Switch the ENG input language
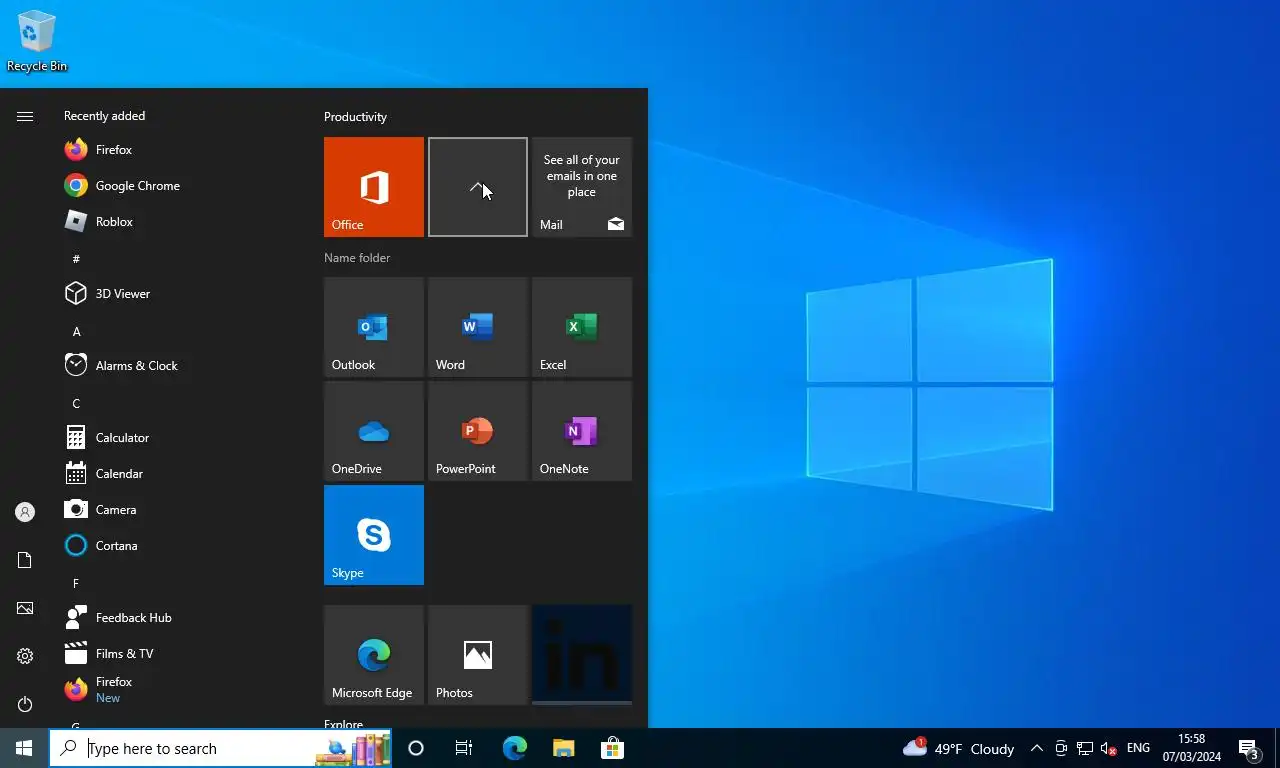This screenshot has height=768, width=1280. 1138,748
